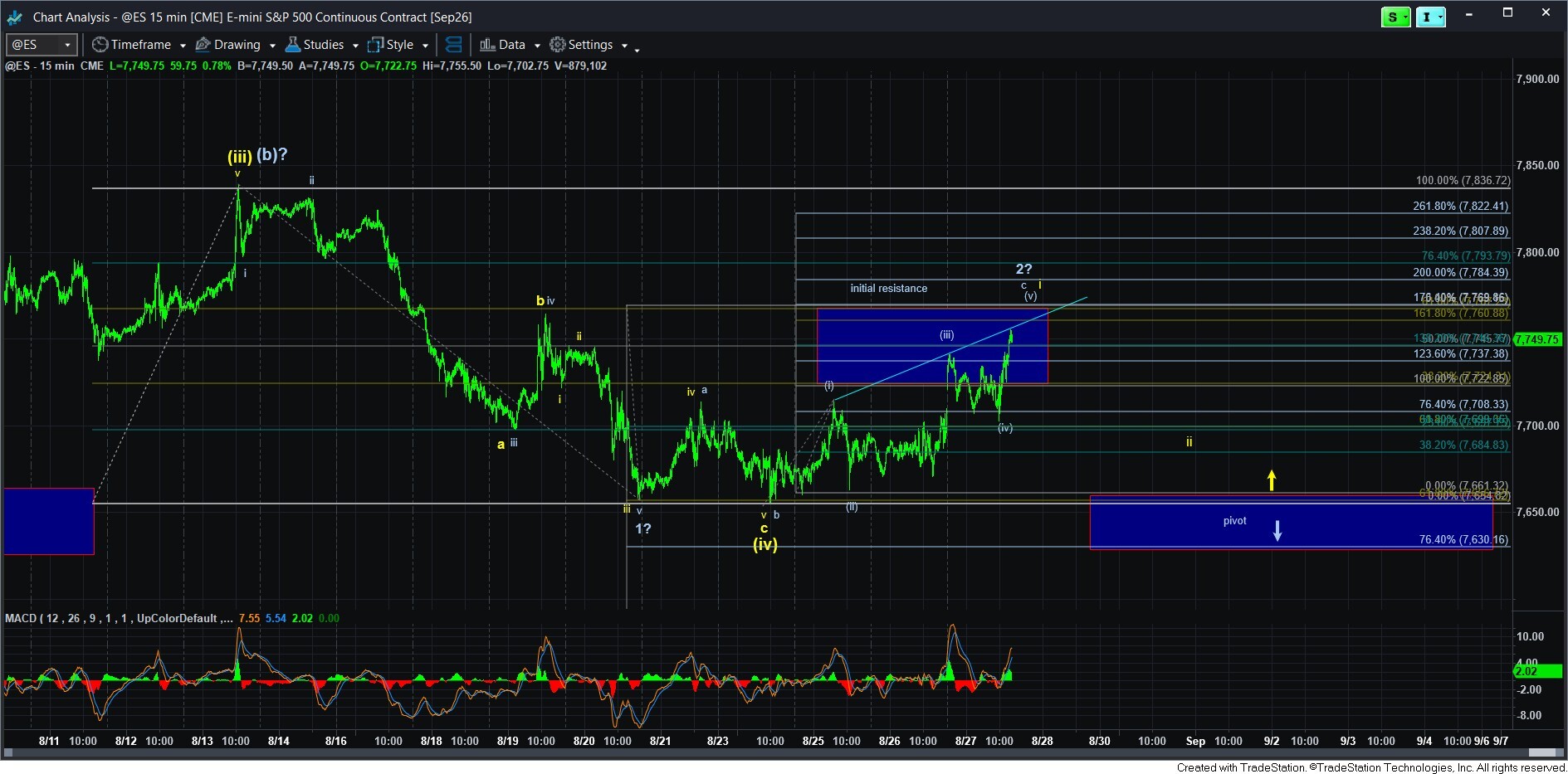
Task: Click the '7,900.00' price axis label
Action: pos(1537,79)
